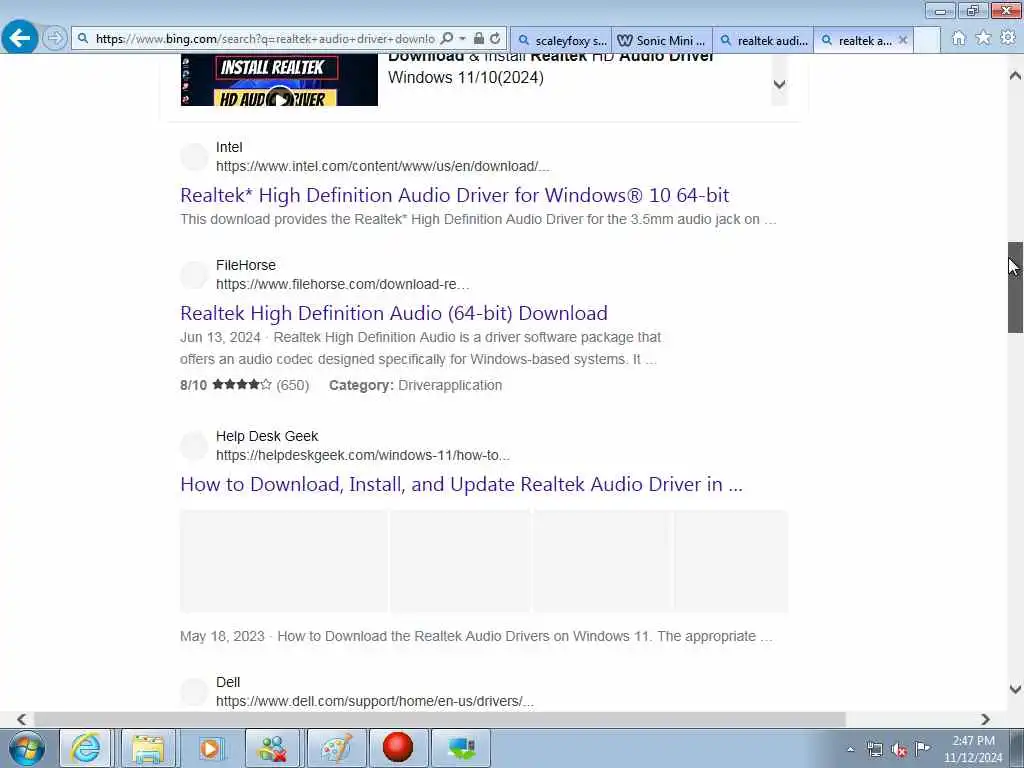Viewport: 1024px width, 768px height.
Task: Click the security lock icon in address bar
Action: (479, 39)
